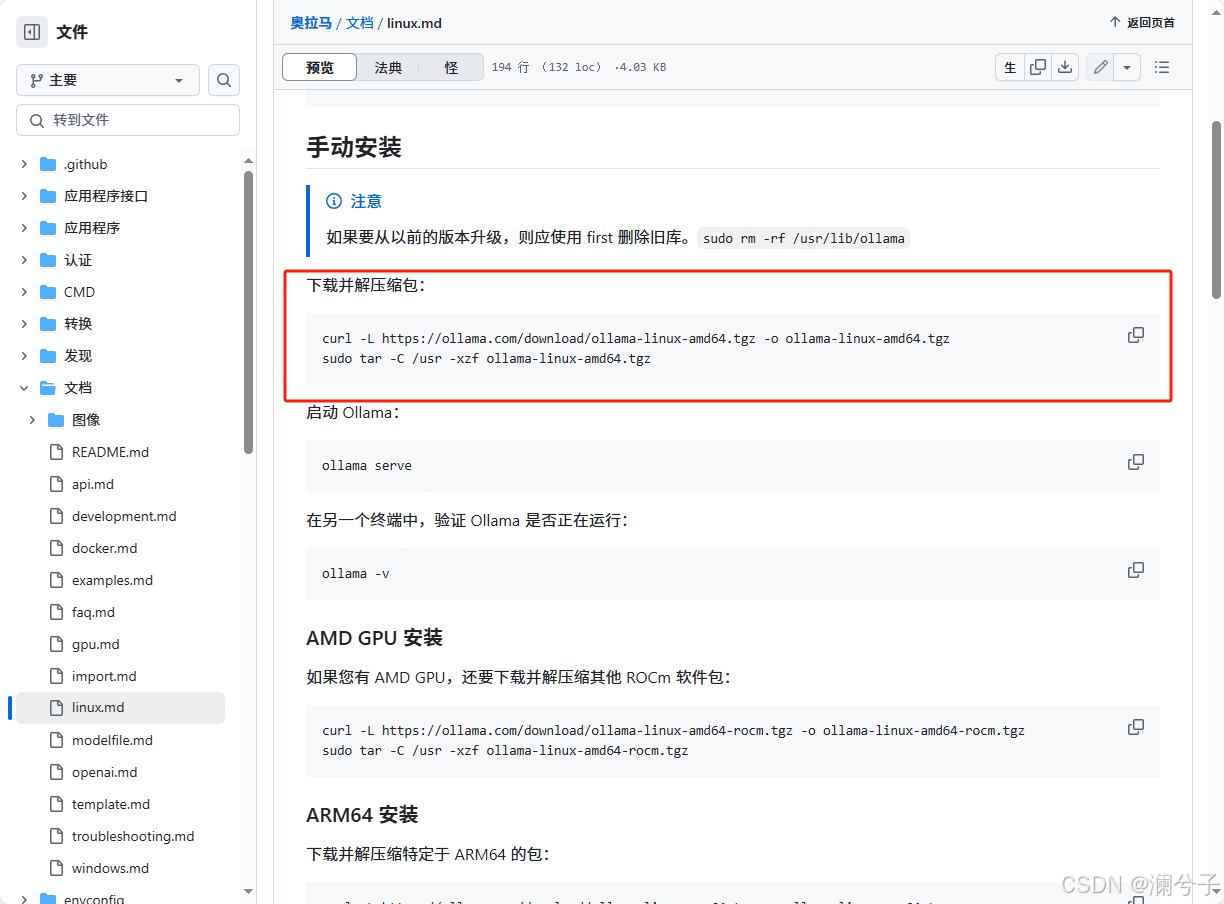1224x904 pixels.
Task: Expand the .github folder
Action: click(24, 164)
